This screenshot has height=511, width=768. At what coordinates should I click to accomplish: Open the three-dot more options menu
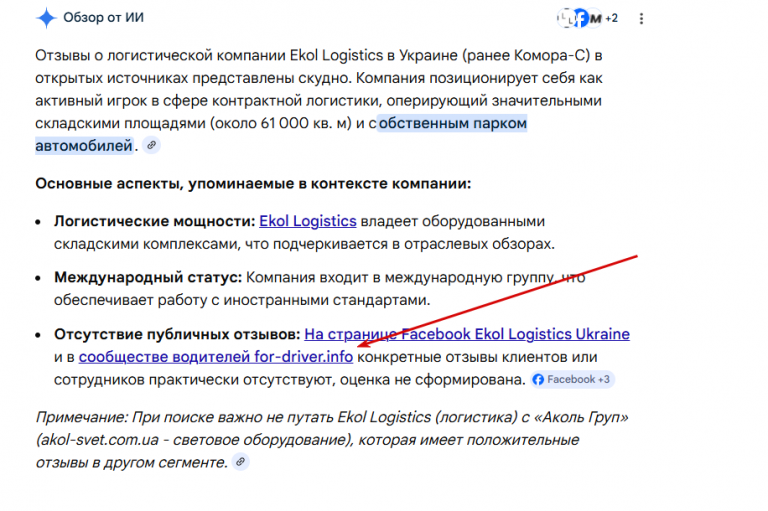641,19
